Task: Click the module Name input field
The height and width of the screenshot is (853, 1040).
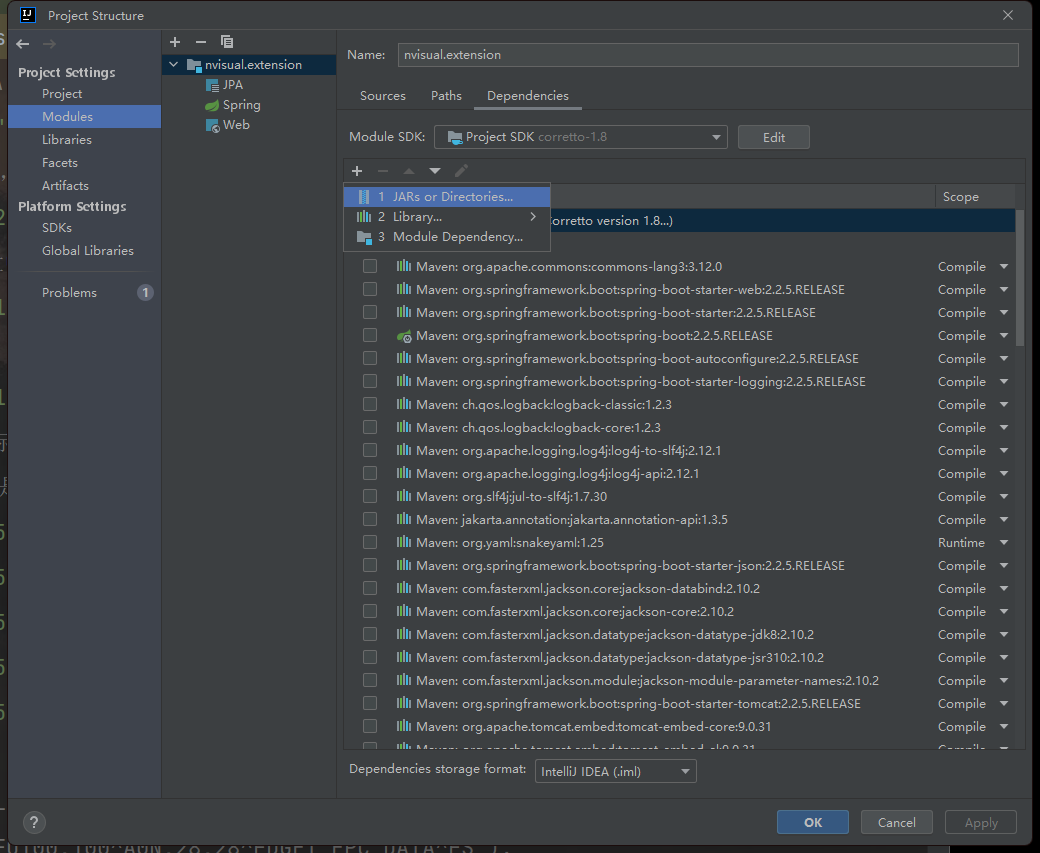Action: point(707,55)
